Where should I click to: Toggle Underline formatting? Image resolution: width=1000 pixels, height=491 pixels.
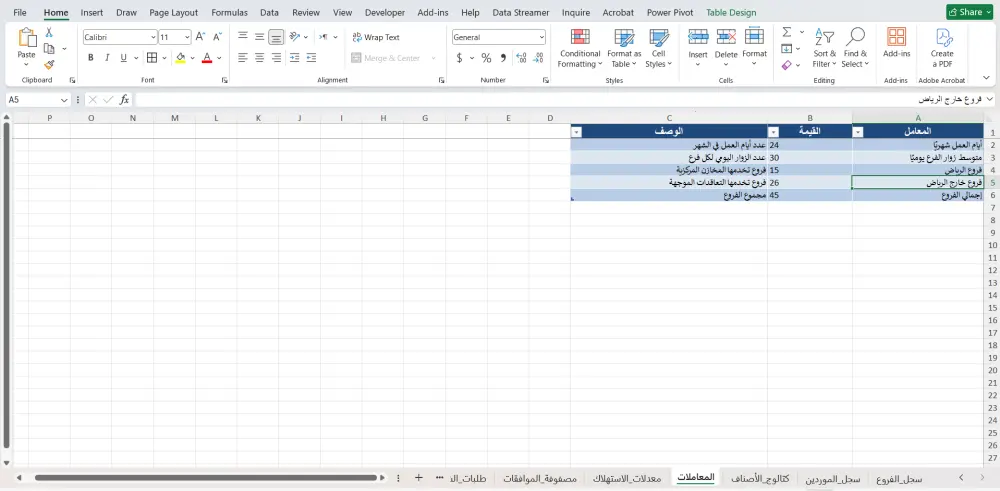click(x=124, y=58)
